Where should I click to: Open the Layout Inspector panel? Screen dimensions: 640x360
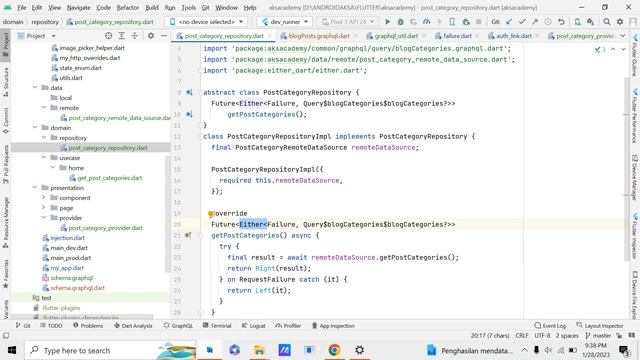(x=600, y=326)
